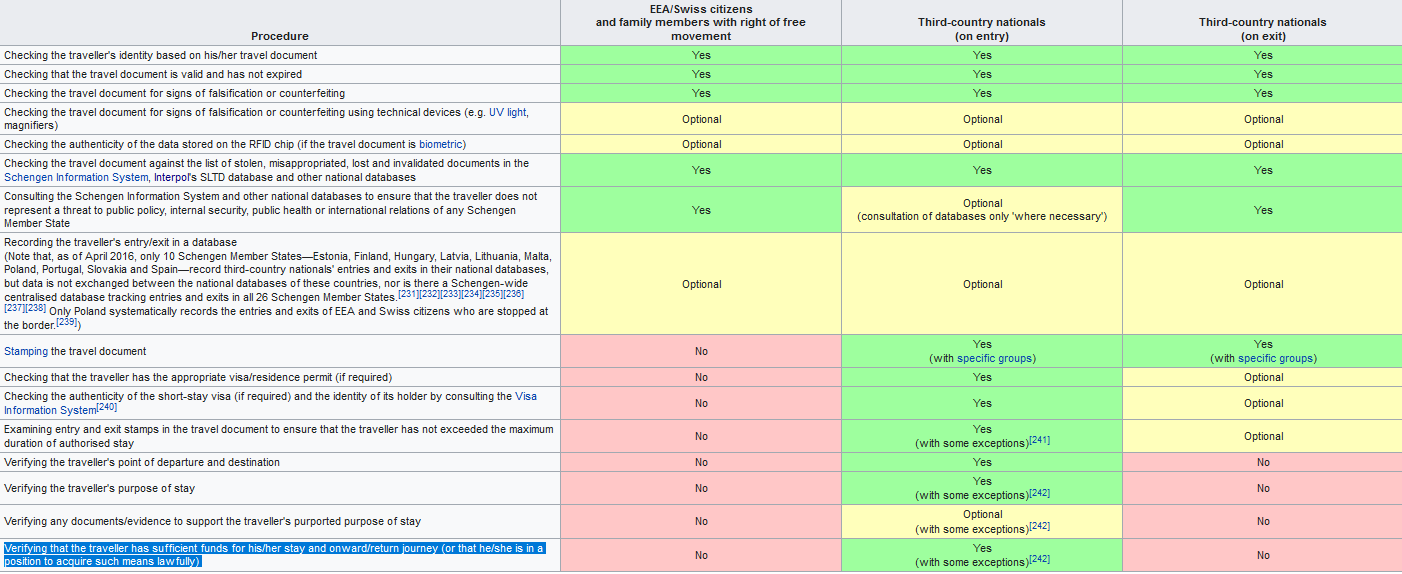Open the UV light link
Screen dimensions: 1402x574
point(508,112)
